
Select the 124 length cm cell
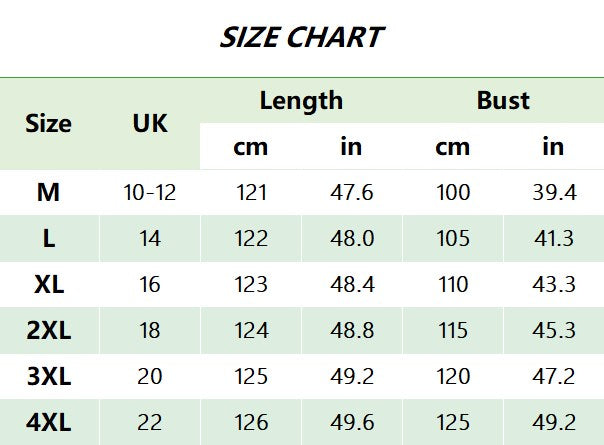pyautogui.click(x=251, y=331)
